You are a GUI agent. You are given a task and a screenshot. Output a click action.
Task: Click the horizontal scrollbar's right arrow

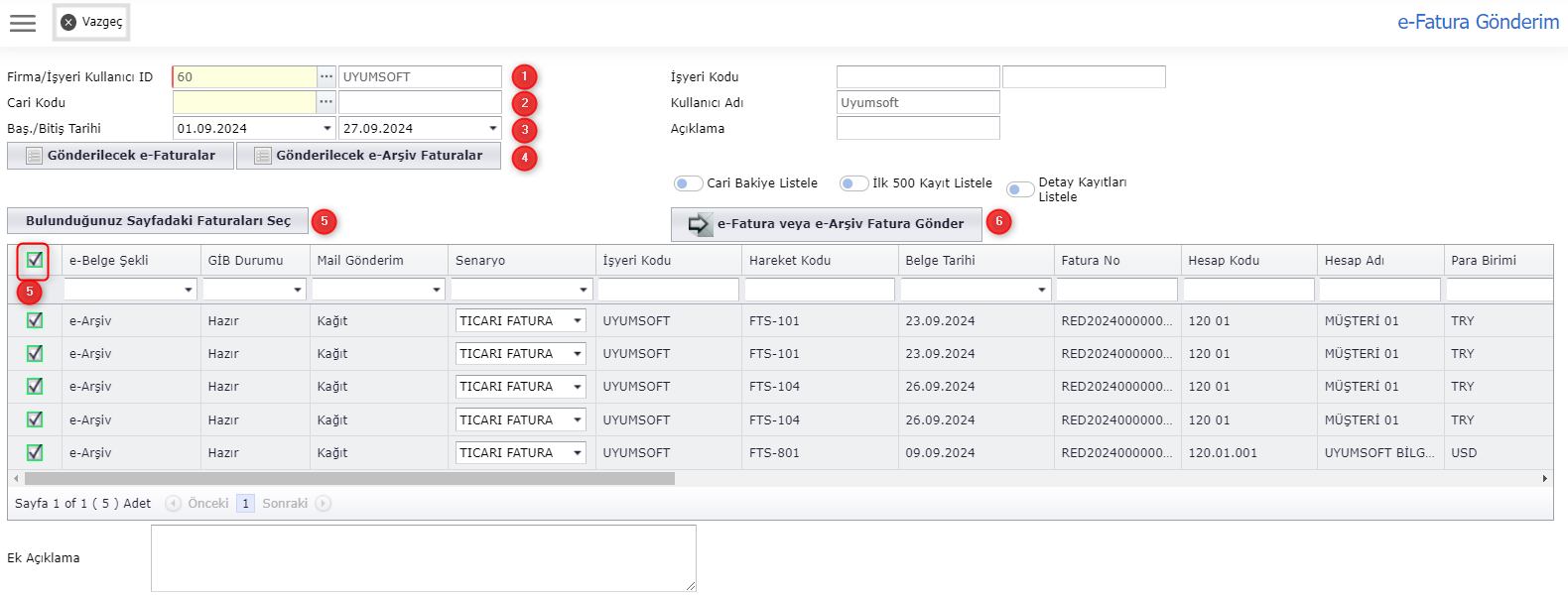1544,479
